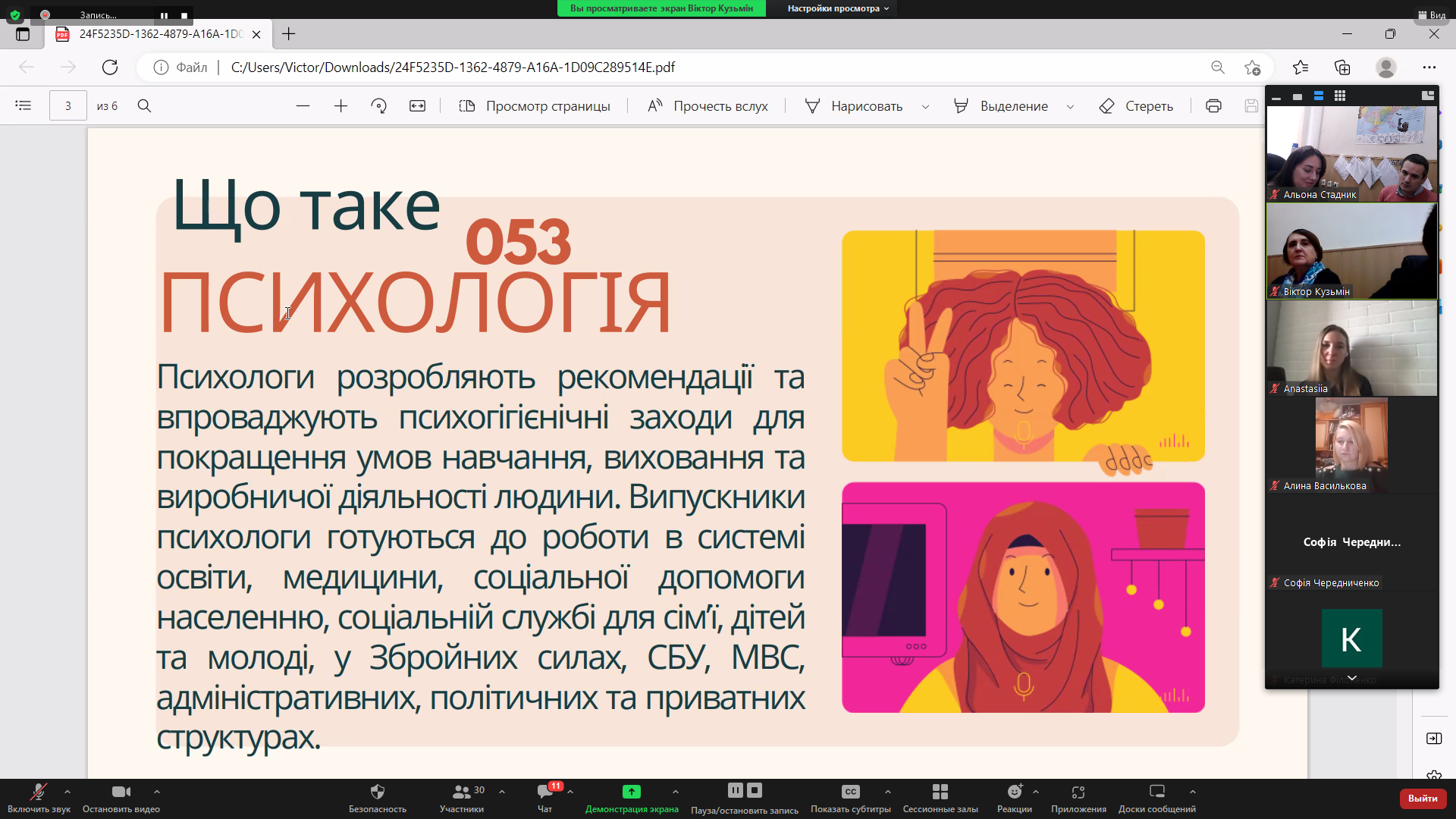Click the Zoom out minus icon
This screenshot has width=1456, height=819.
(x=303, y=106)
